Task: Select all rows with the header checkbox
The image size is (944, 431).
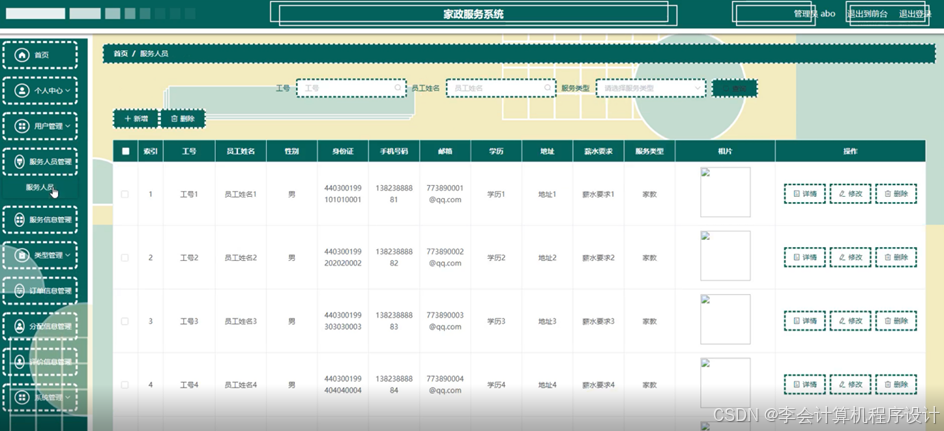Action: pos(125,151)
